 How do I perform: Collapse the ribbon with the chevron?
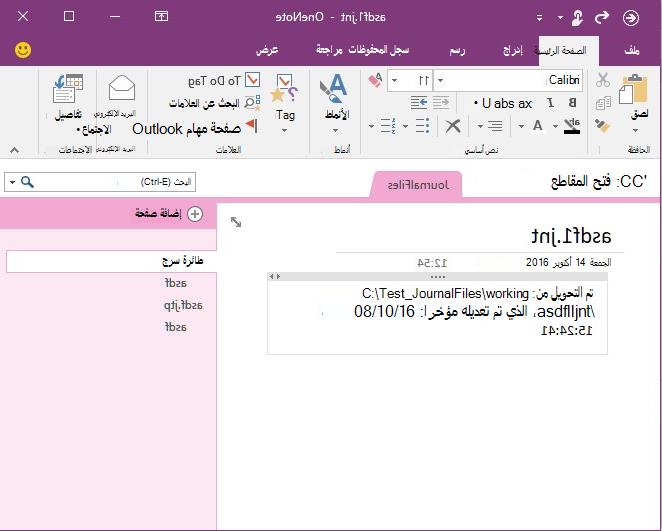point(14,149)
